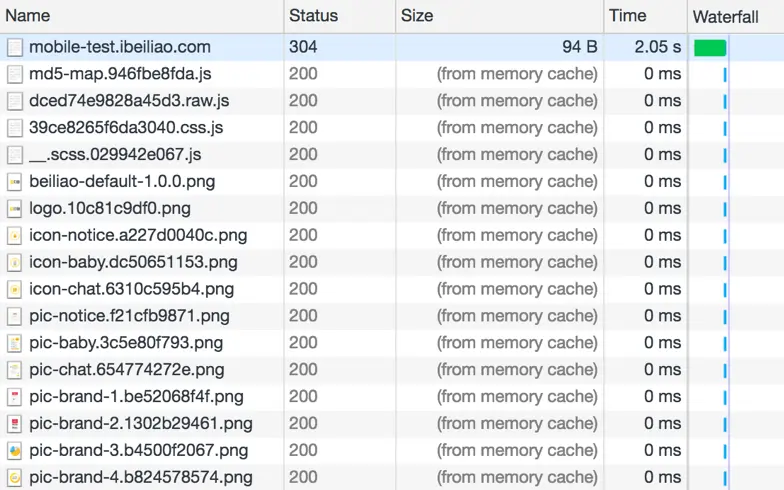
Task: Click the image icon for logo.10c81c9df0.png
Action: (14, 208)
